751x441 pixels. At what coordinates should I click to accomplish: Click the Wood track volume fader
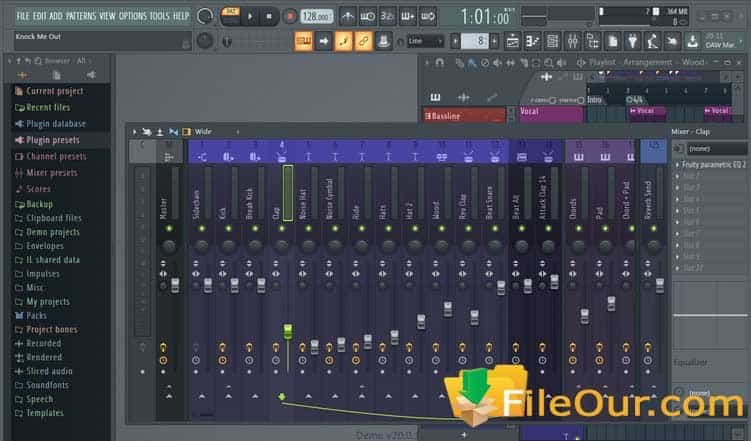point(447,309)
